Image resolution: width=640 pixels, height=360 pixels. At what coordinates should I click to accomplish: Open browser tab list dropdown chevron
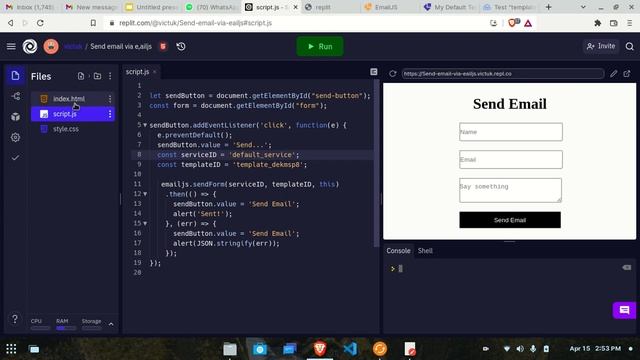pos(583,7)
